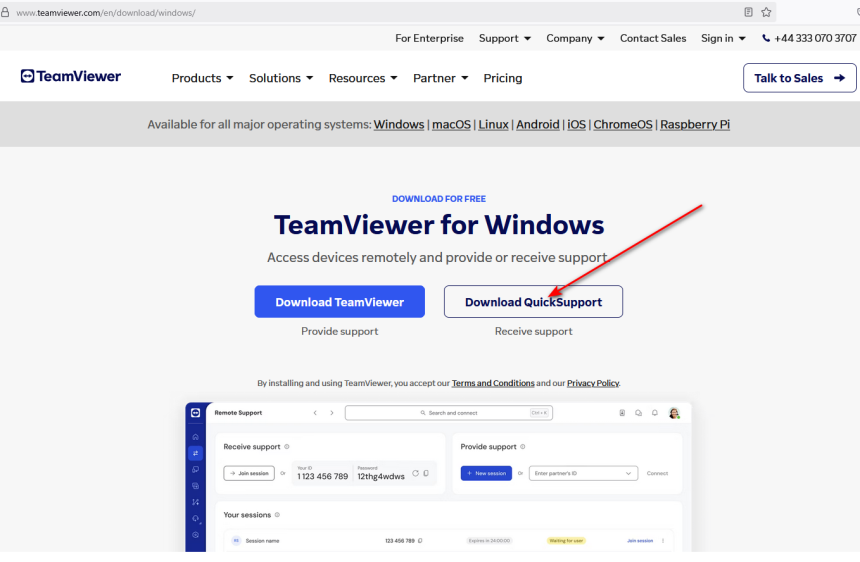
Task: Toggle the reader view icon in address bar
Action: click(x=748, y=12)
